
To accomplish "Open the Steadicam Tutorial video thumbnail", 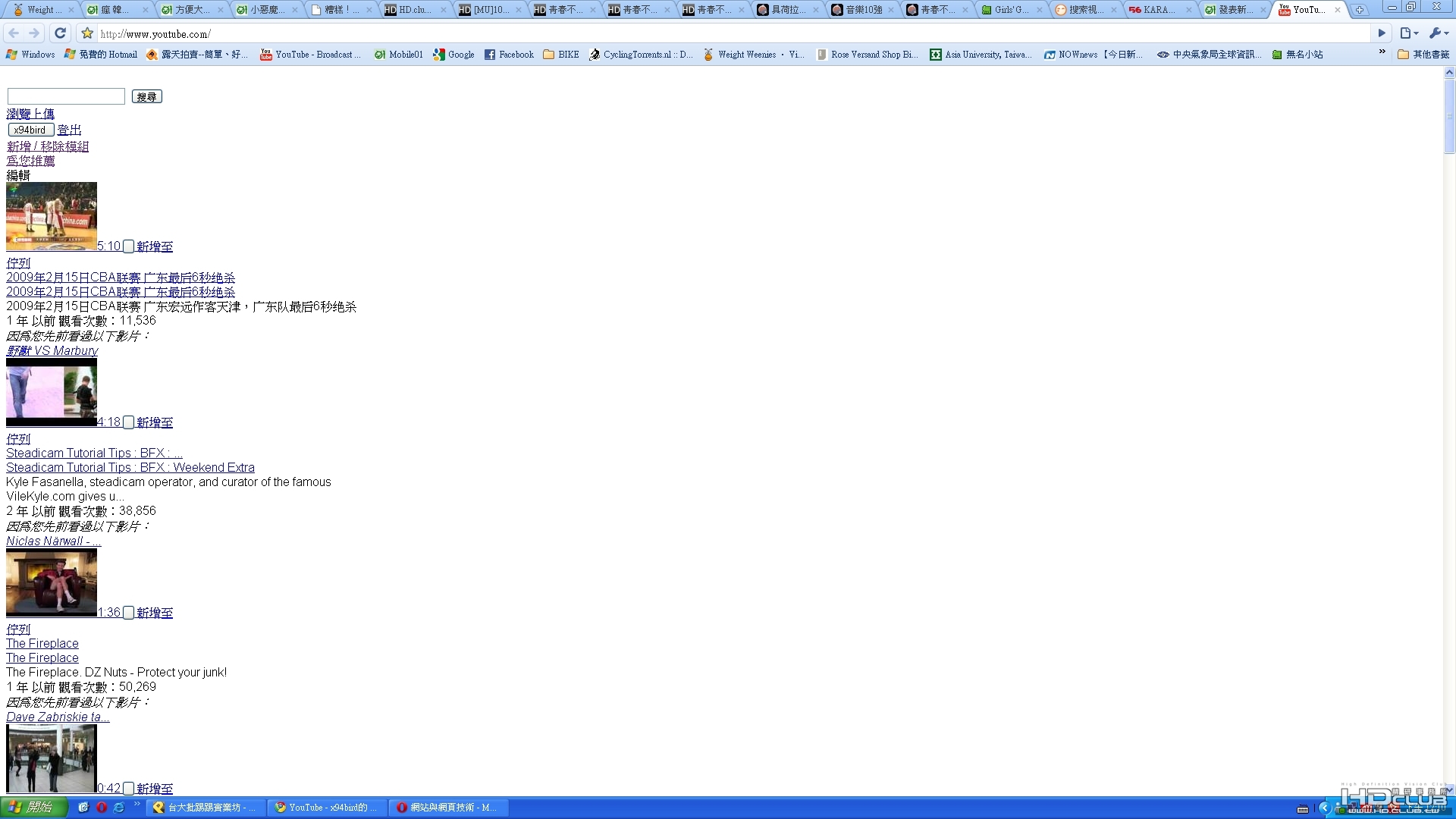I will point(52,392).
